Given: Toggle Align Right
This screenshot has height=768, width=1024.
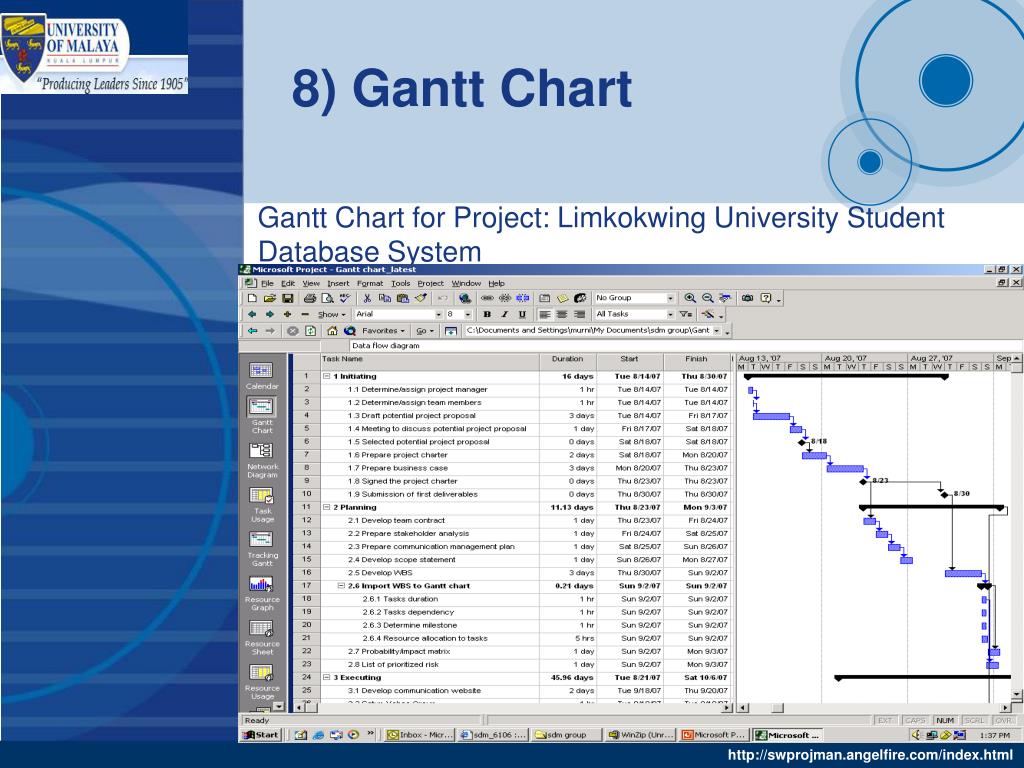Looking at the screenshot, I should click(x=579, y=314).
